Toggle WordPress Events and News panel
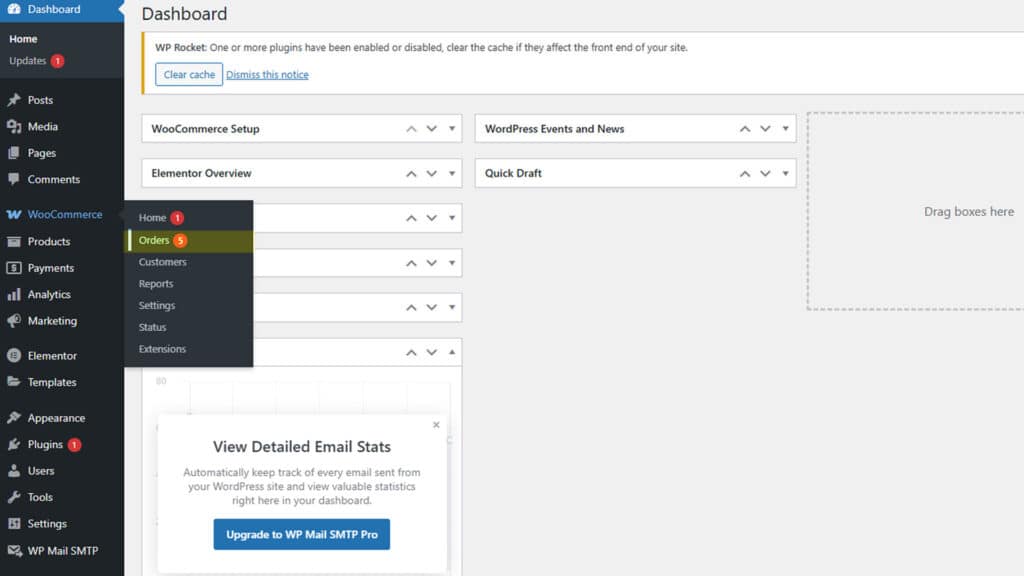 (x=786, y=129)
